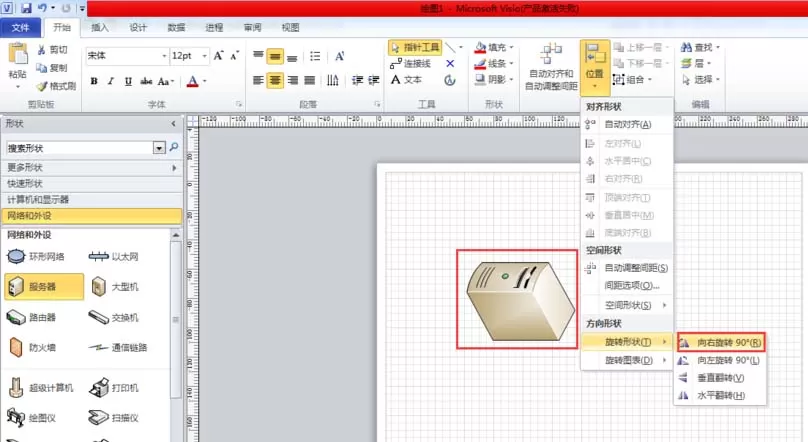Switch to the Insert 插入 tab
This screenshot has height=442, width=808.
100,27
